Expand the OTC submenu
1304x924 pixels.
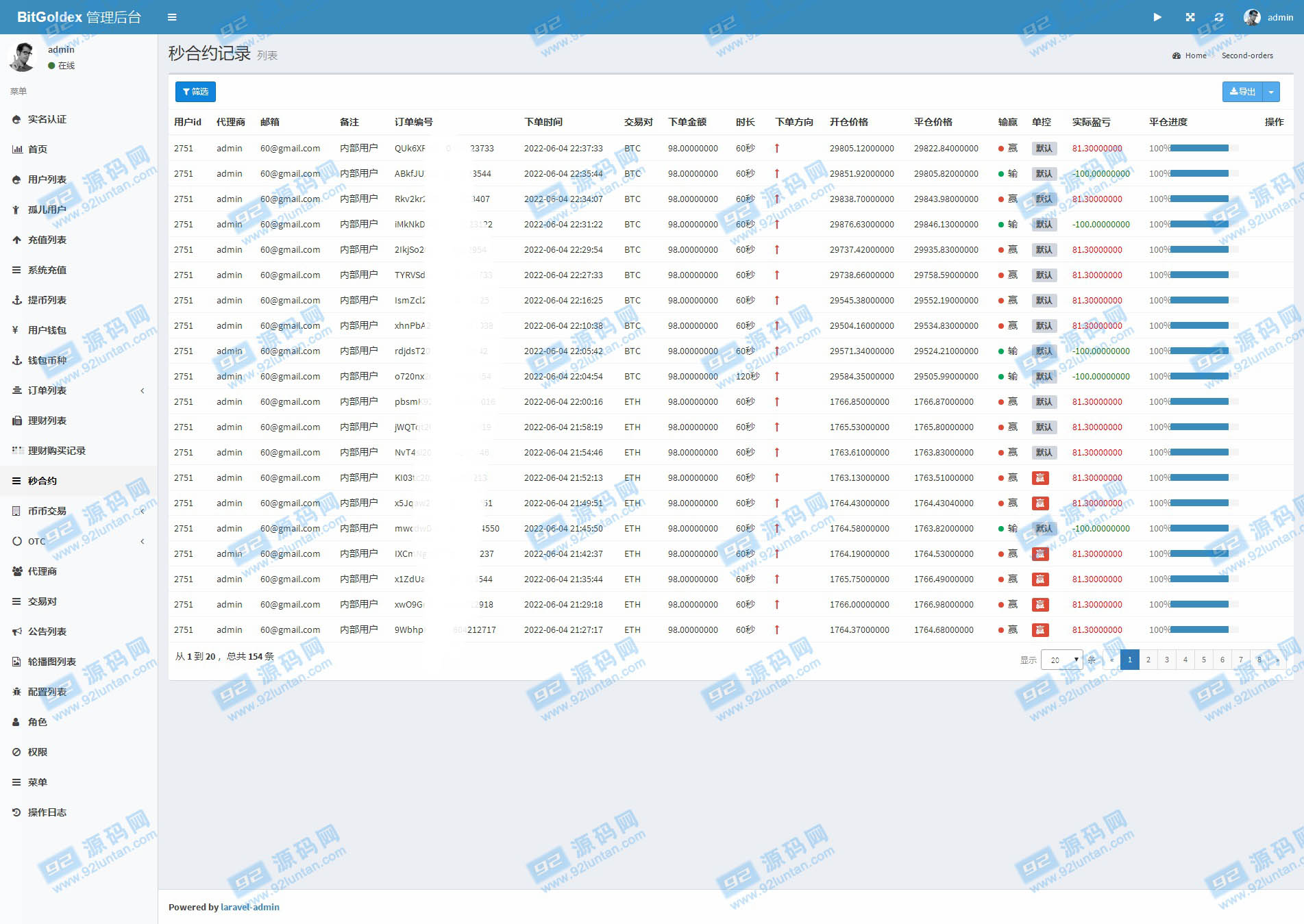pos(79,541)
